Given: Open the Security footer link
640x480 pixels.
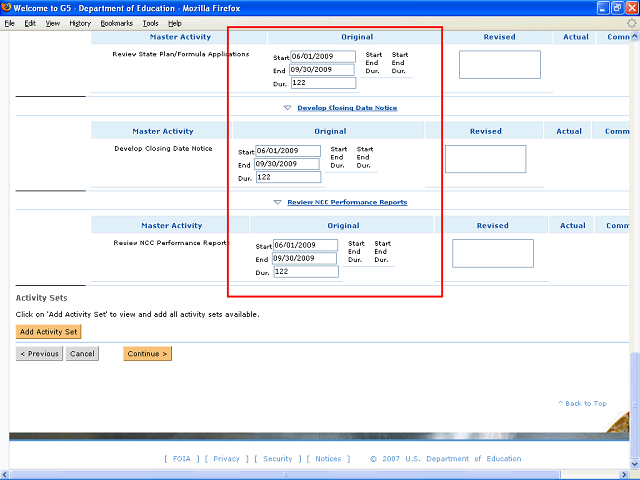Looking at the screenshot, I should coord(278,459).
